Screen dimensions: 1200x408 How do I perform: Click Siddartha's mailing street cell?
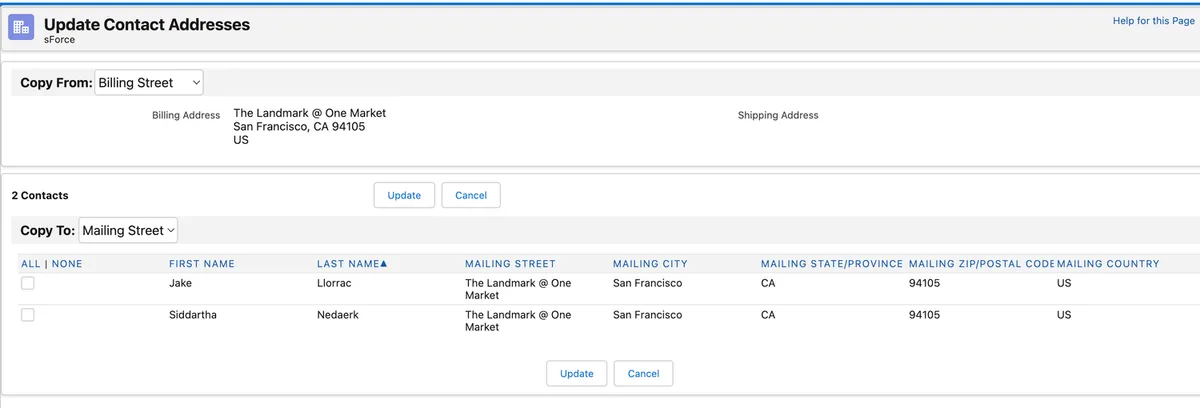point(518,321)
